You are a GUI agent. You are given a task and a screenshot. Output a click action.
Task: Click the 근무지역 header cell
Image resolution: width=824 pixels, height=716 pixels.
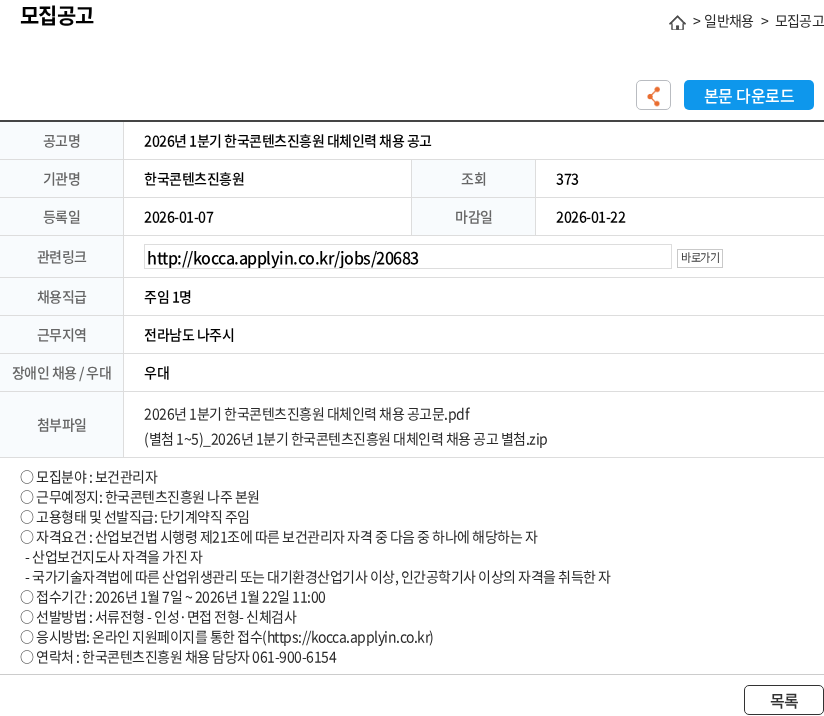[x=61, y=335]
